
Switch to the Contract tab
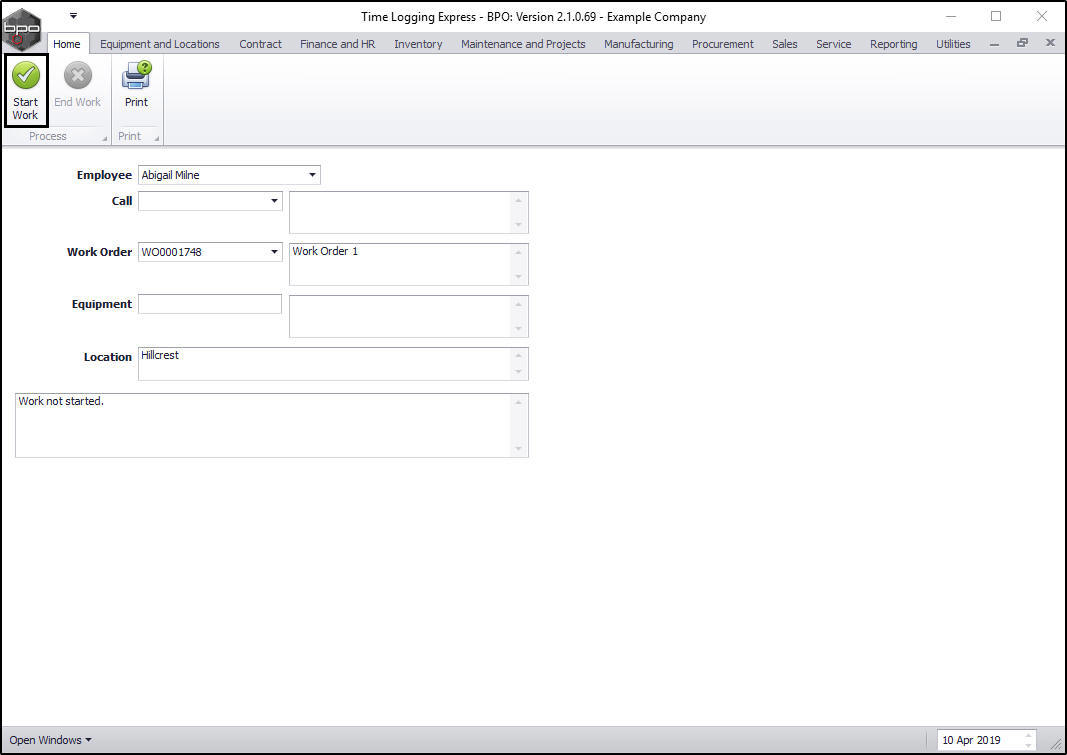point(260,44)
